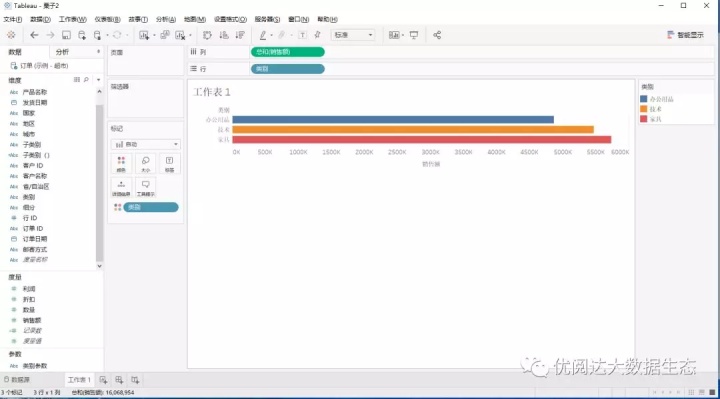720x399 pixels.
Task: Select the 工作表 1 sheet tab
Action: (x=79, y=380)
